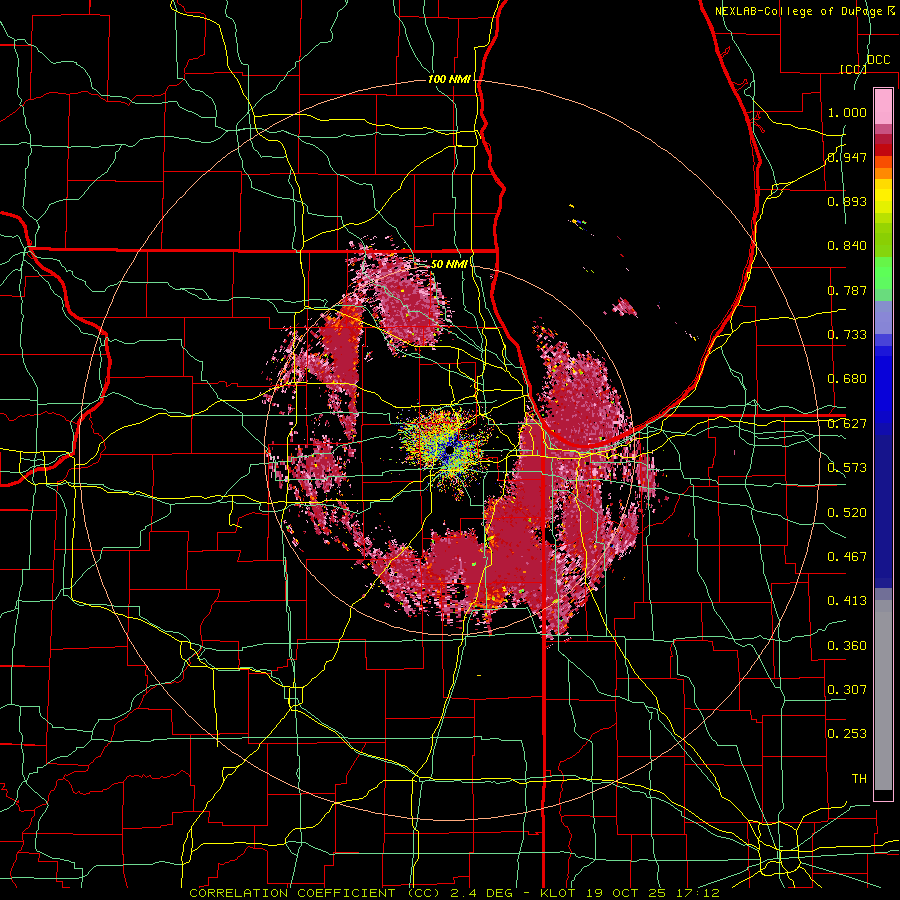
Task: Select the 0.840 legend value
Action: 847,246
